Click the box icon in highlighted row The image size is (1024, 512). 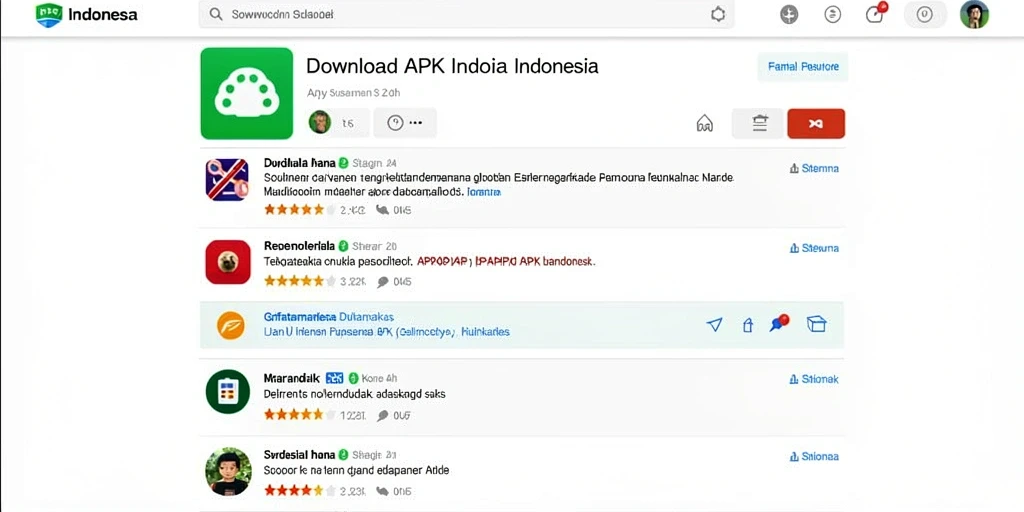pyautogui.click(x=817, y=324)
